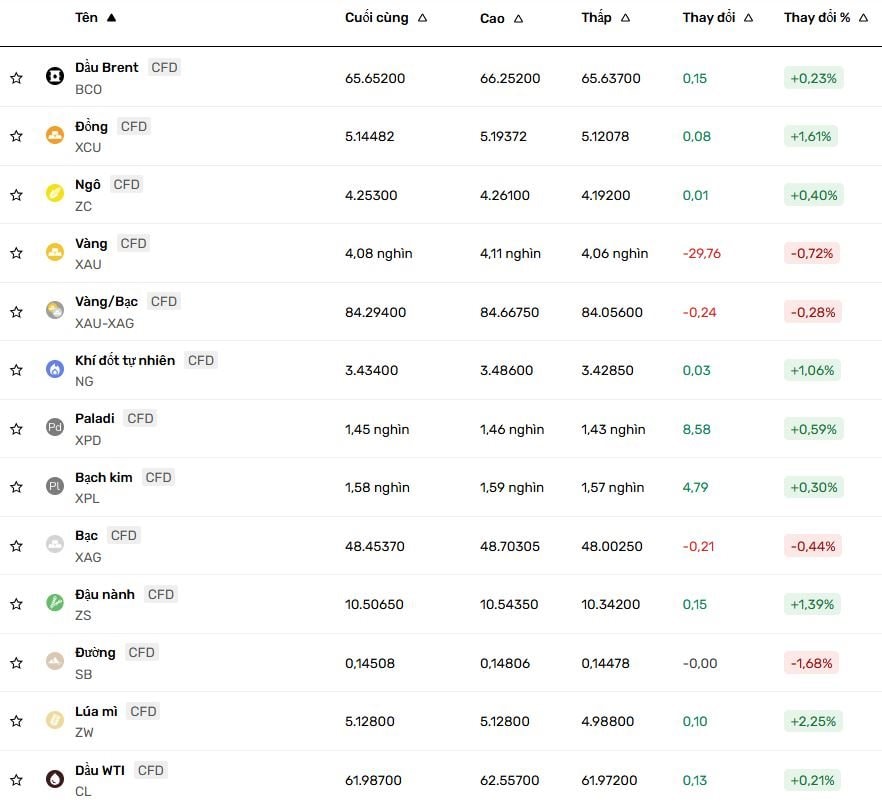Click the Dầu Brent commodity icon
The height and width of the screenshot is (804, 882).
coord(55,77)
